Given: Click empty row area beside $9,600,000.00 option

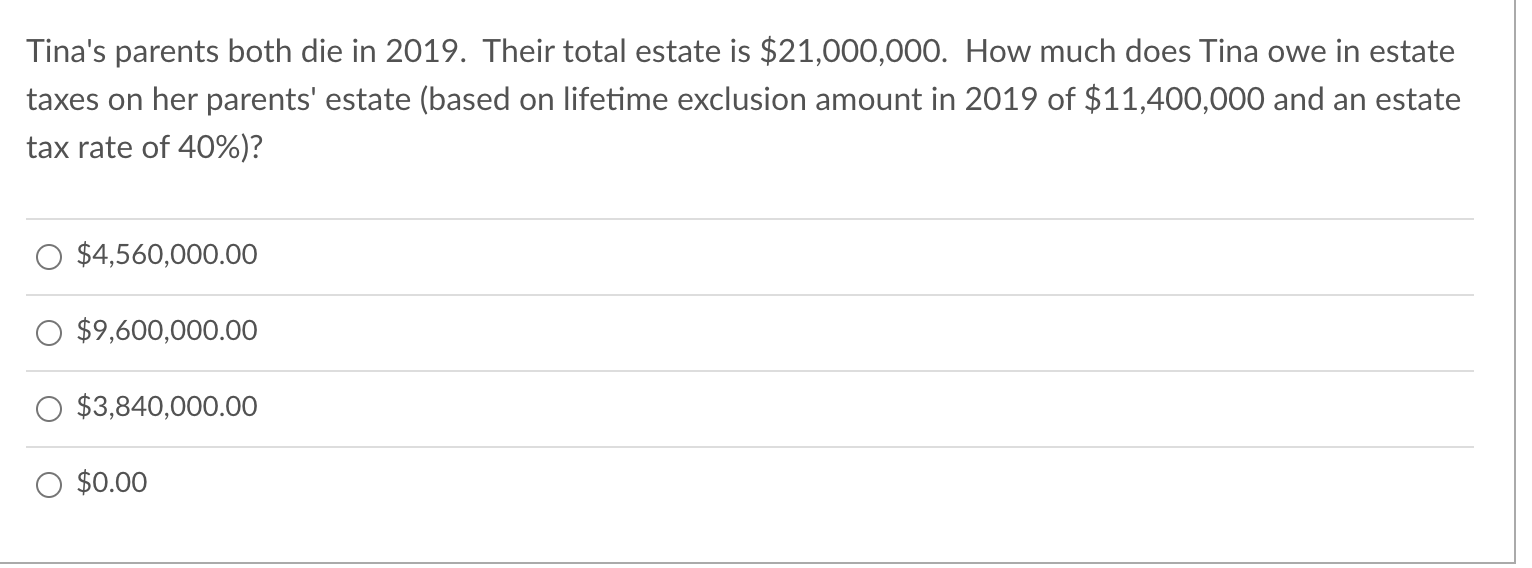Looking at the screenshot, I should click(865, 332).
